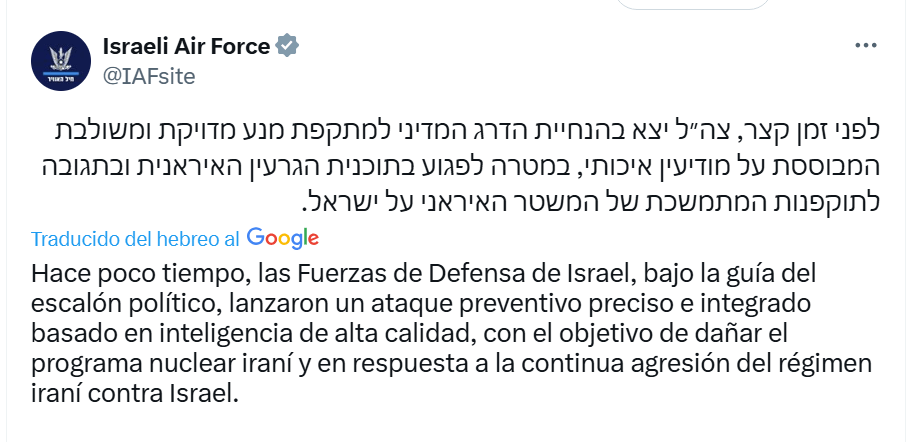The image size is (906, 442).
Task: Click the "Traducido del hebreo al" label
Action: click(135, 239)
